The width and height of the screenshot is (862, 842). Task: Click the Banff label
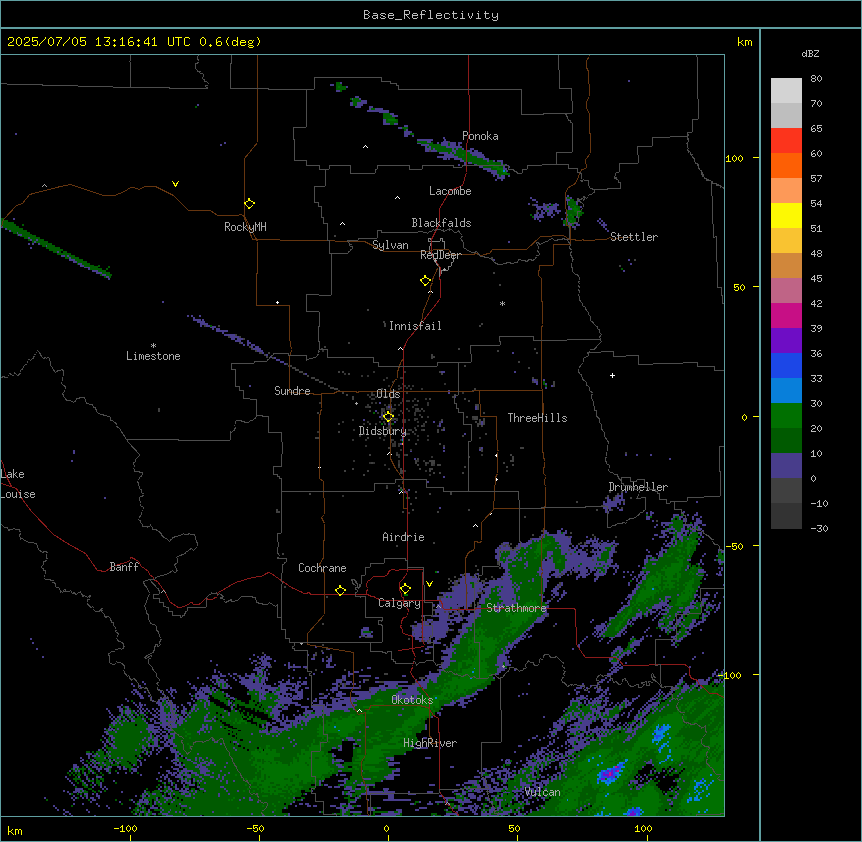coord(124,567)
